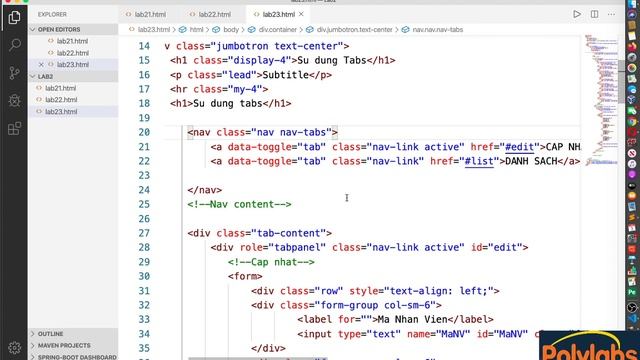This screenshot has height=360, width=640.
Task: Click the #list href link
Action: (479, 161)
